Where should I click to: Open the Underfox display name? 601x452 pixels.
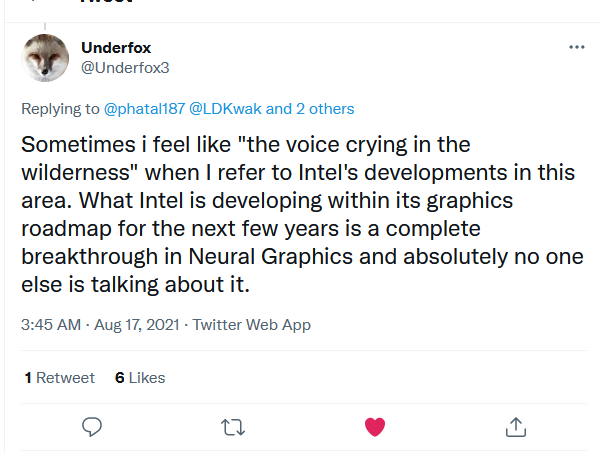tap(118, 47)
